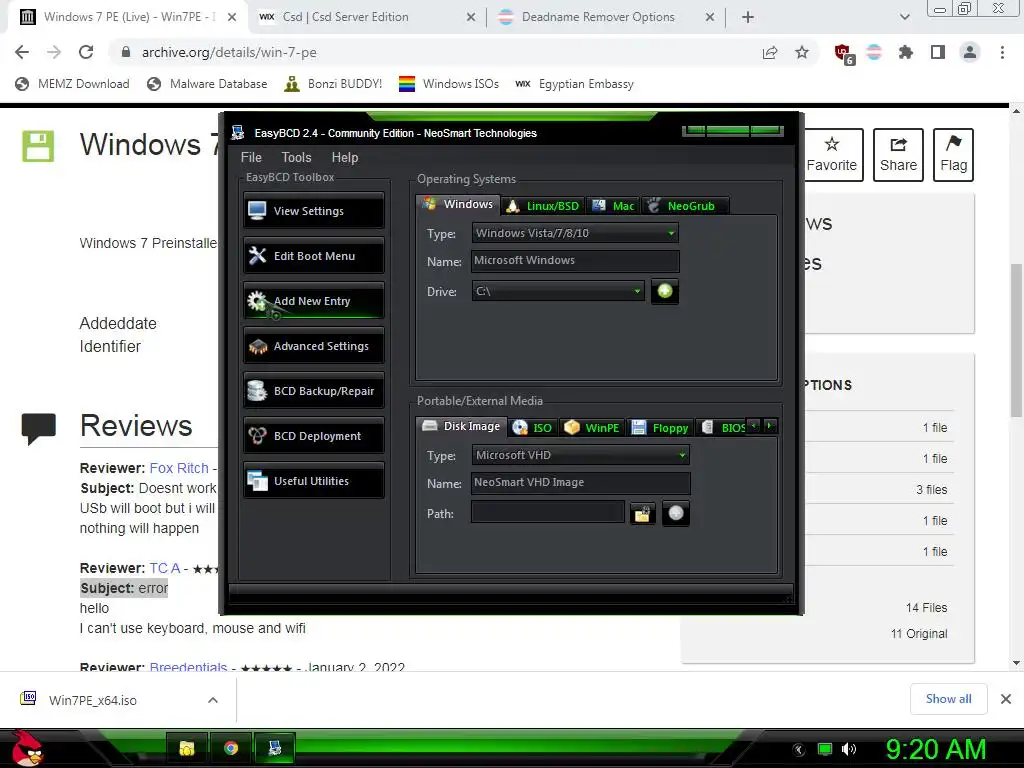Open MEMZ Download bookmark
The width and height of the screenshot is (1024, 768).
[x=72, y=84]
